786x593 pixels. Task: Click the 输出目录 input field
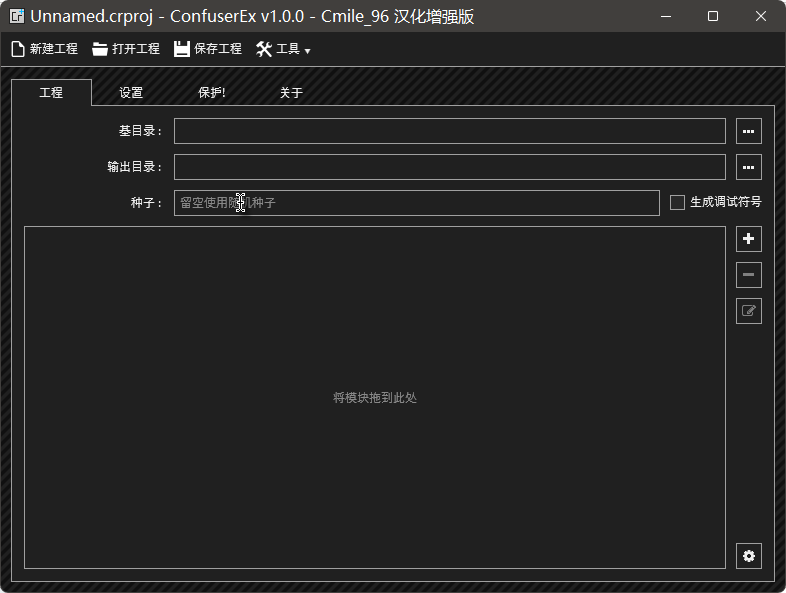[x=450, y=167]
